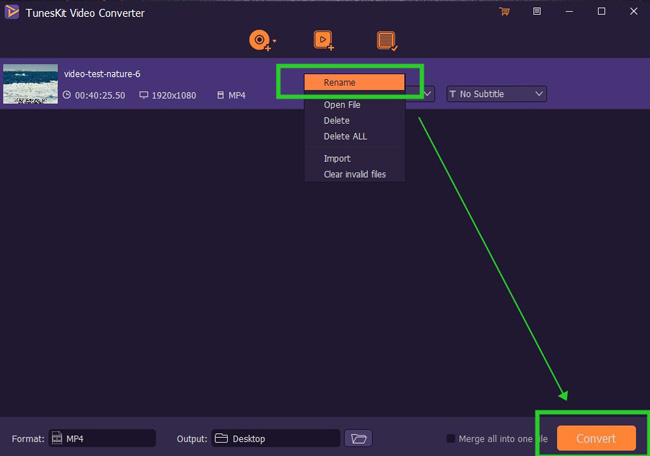This screenshot has height=456, width=650.
Task: Click the video-test-nature-6 file name
Action: (x=102, y=74)
